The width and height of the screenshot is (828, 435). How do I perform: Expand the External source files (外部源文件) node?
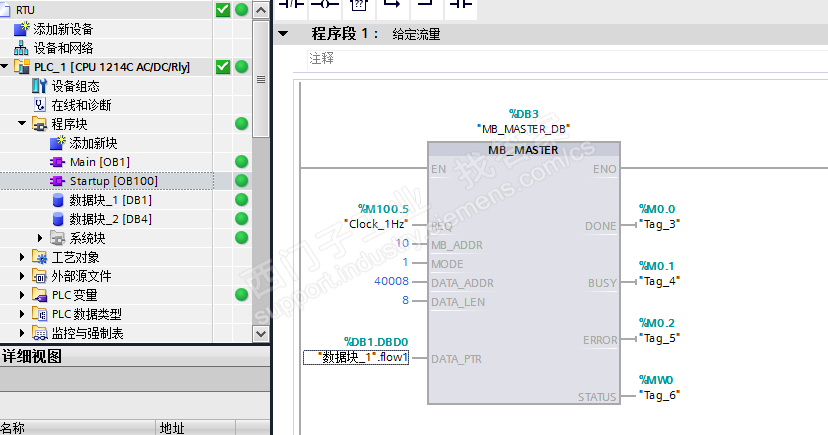tap(22, 276)
